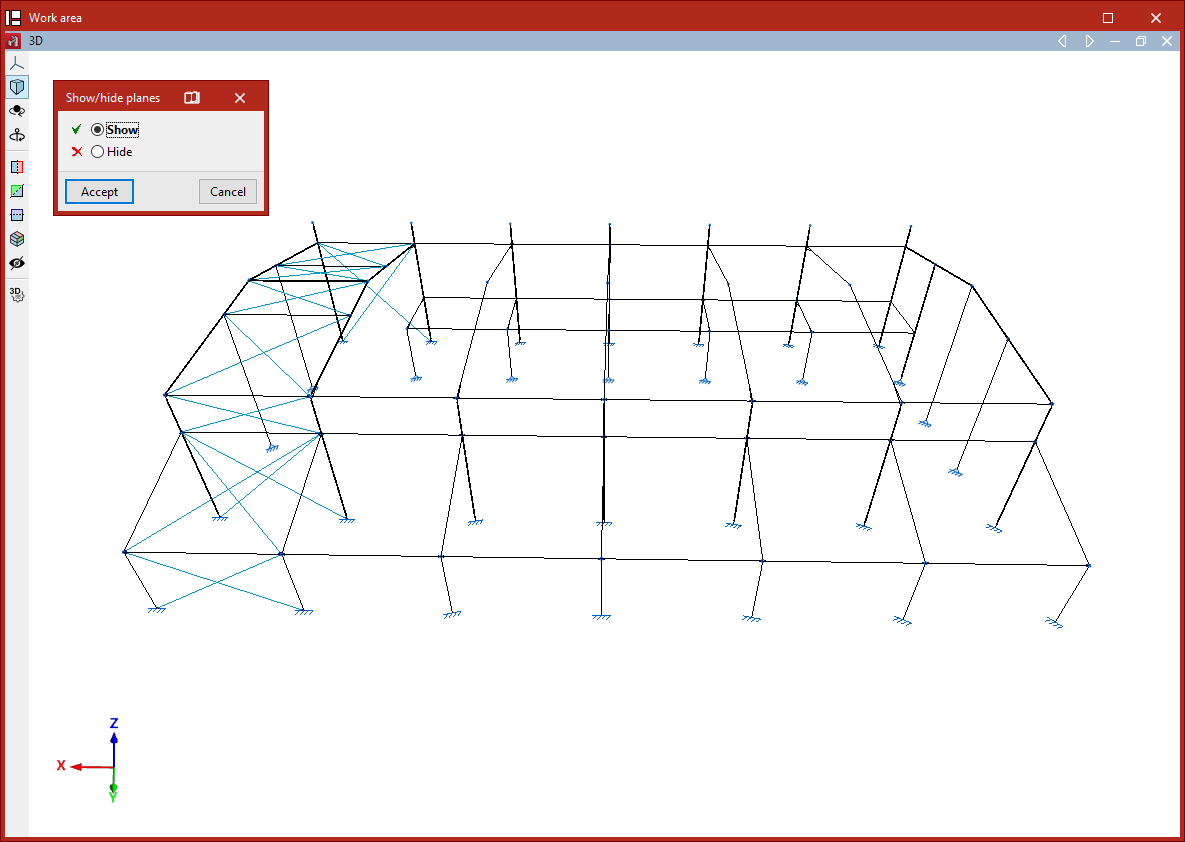The height and width of the screenshot is (842, 1185).
Task: Activate the rotate about vertical axis tool
Action: [x=17, y=135]
